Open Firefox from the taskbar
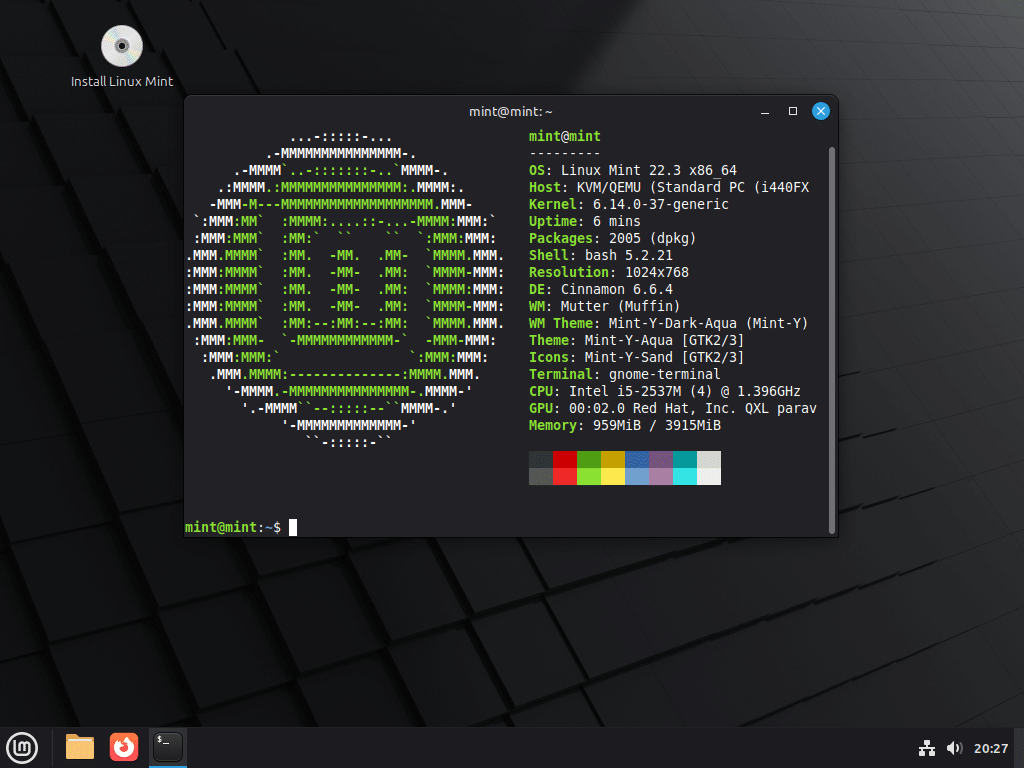The height and width of the screenshot is (768, 1024). click(123, 747)
